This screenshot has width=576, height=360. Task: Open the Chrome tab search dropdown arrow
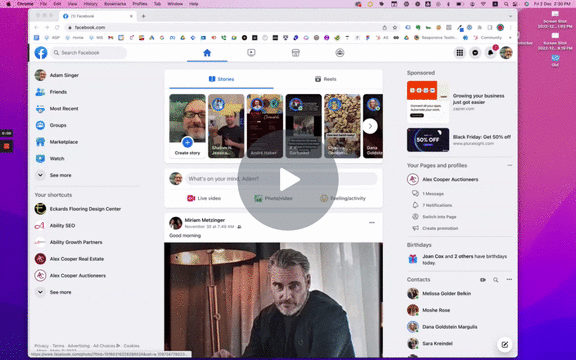click(x=510, y=16)
